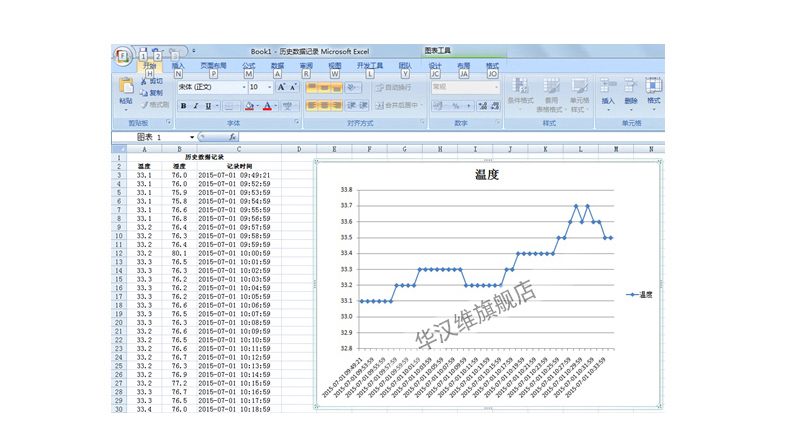
Task: Open the Fill Color dropdown arrow
Action: [257, 106]
